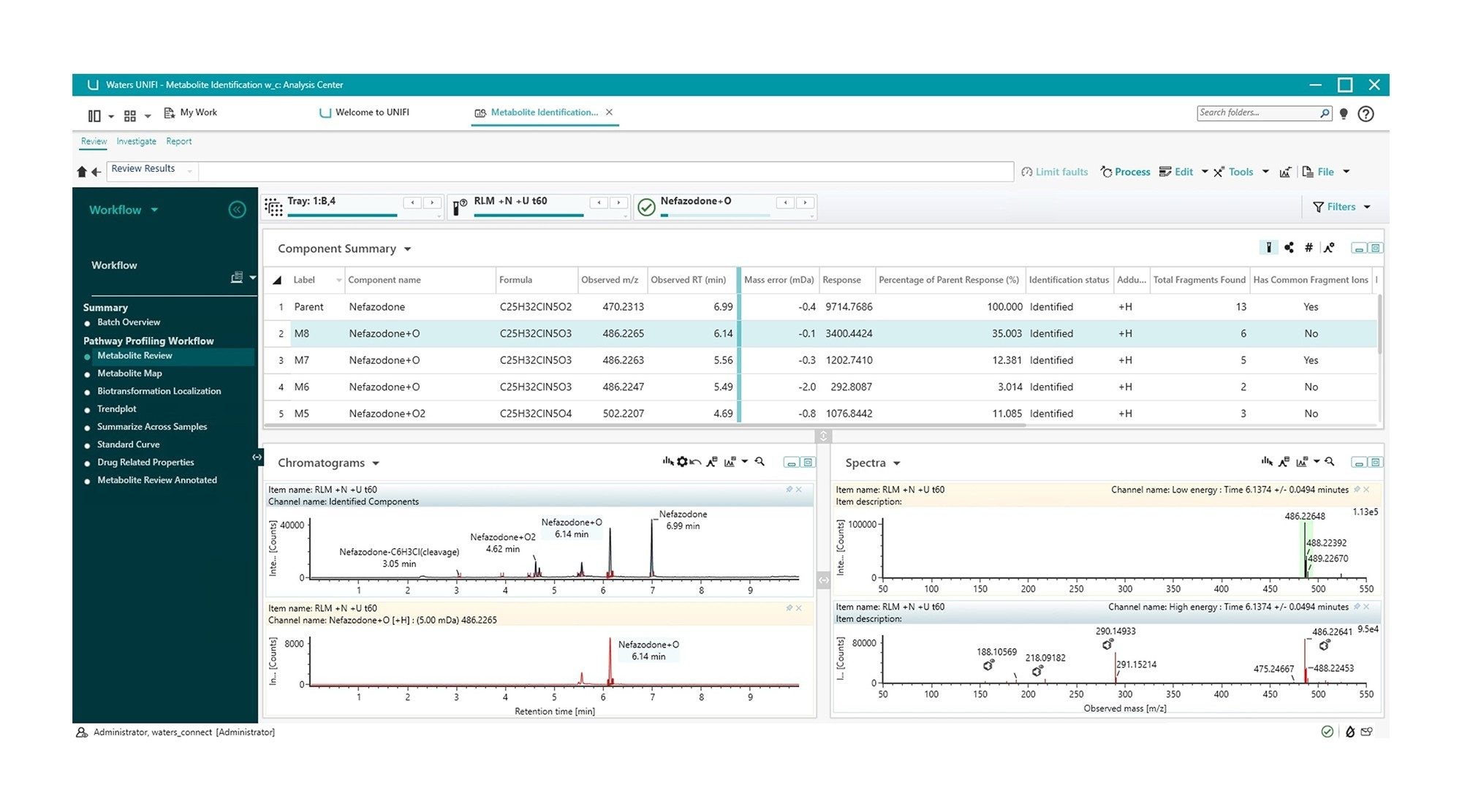Screen dimensions: 1462x812
Task: Go to next tray position
Action: click(x=432, y=202)
